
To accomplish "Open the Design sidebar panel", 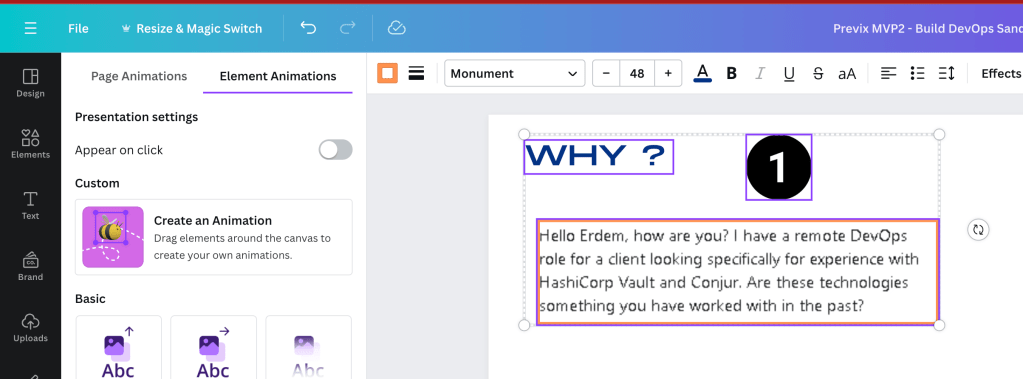I will tap(30, 83).
